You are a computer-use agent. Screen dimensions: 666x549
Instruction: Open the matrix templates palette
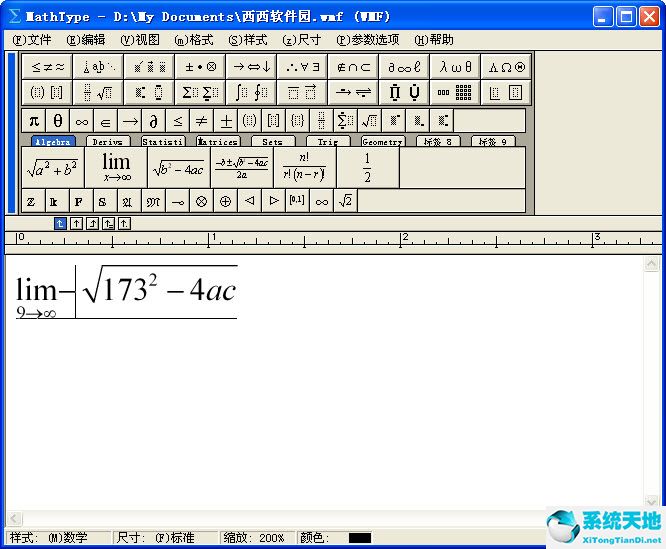coord(455,92)
